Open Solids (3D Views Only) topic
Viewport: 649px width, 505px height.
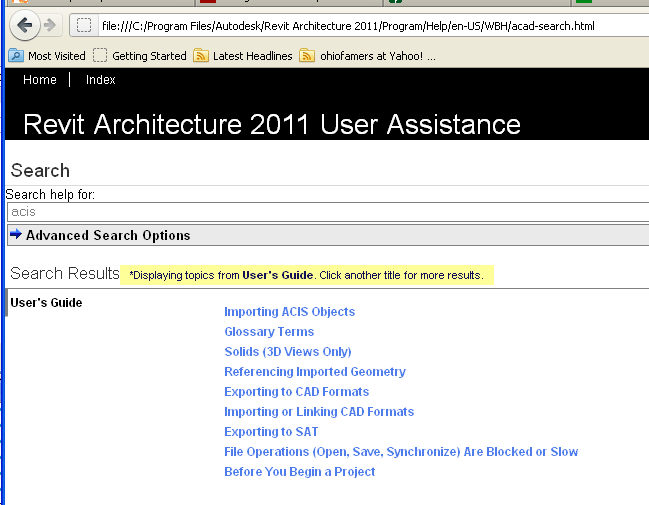(288, 352)
